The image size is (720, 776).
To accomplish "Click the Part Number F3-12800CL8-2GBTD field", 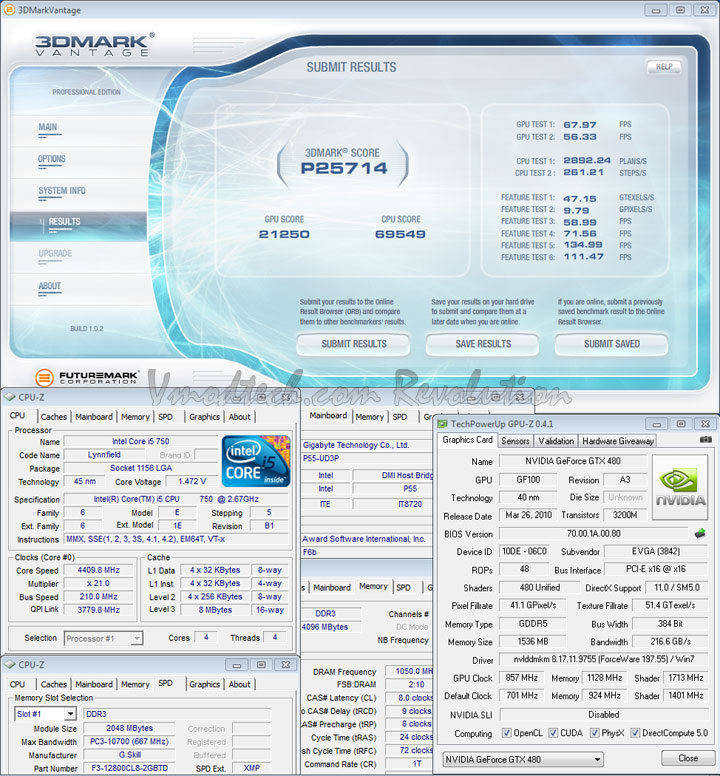I will pos(130,768).
